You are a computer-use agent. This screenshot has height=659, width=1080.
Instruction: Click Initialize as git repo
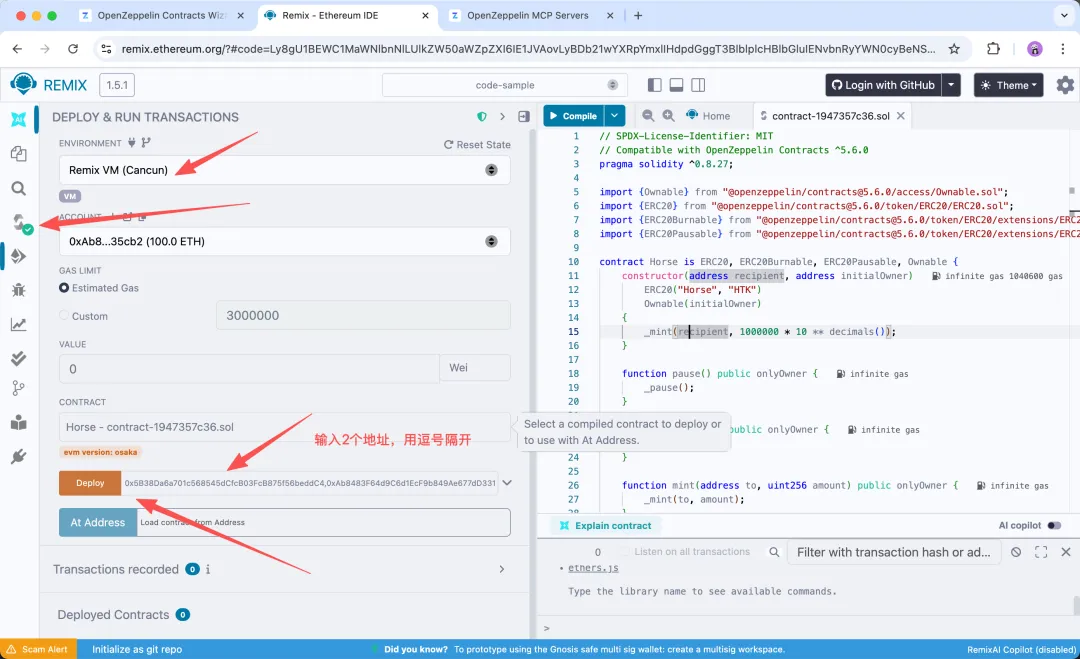click(x=137, y=649)
